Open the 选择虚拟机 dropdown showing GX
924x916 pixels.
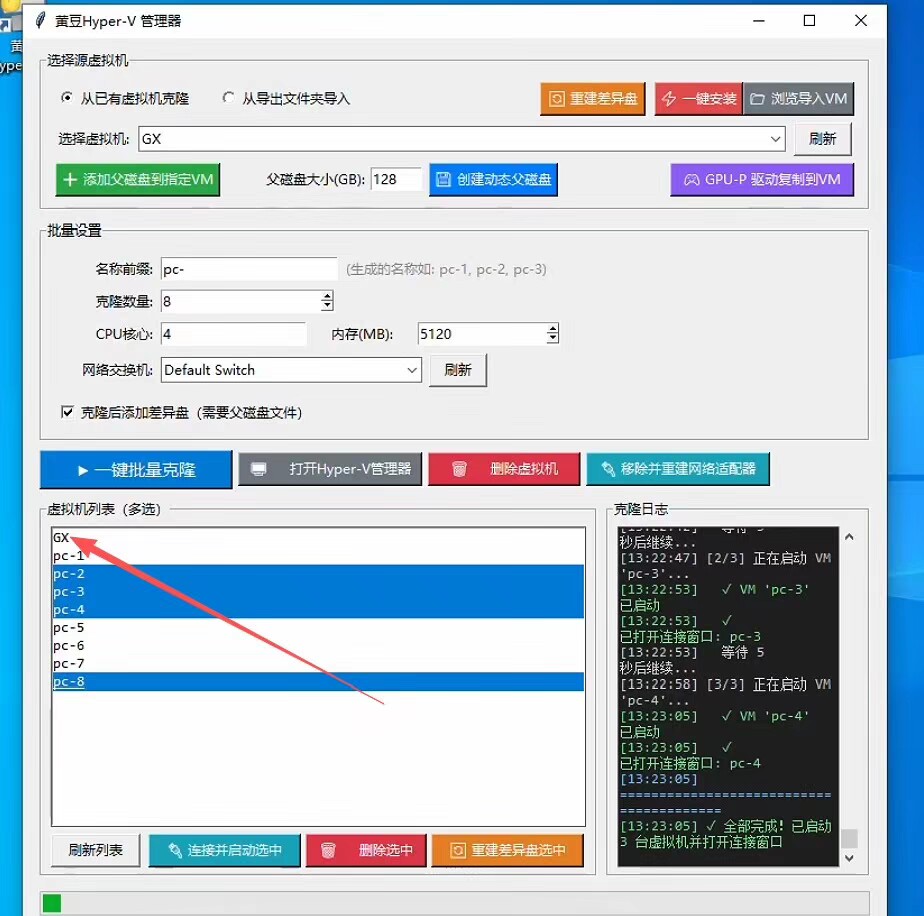click(x=461, y=139)
